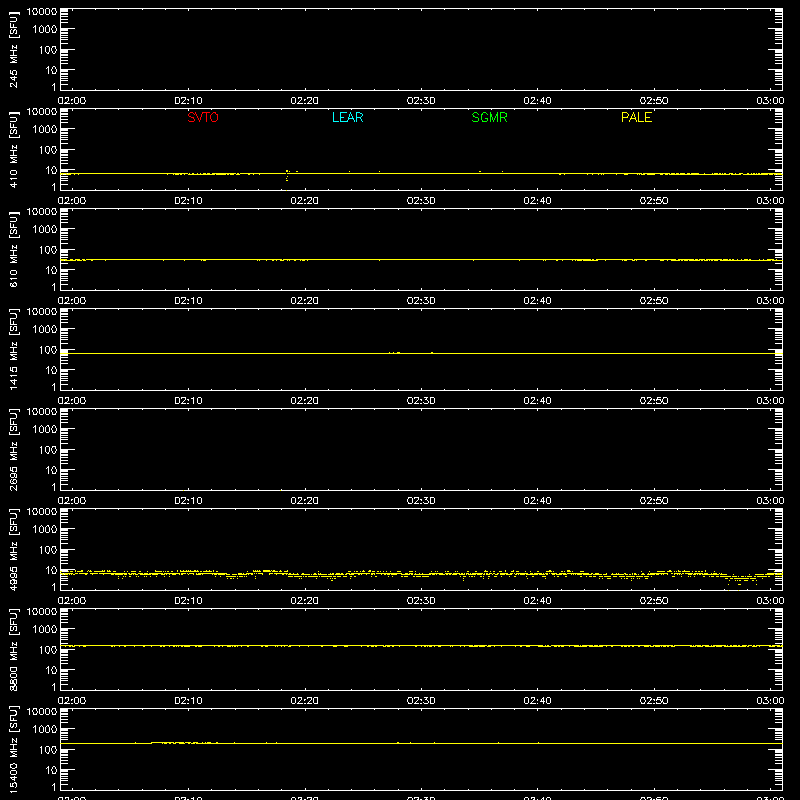Click the 10000 tick of 245 MHz panel

pyautogui.click(x=42, y=12)
